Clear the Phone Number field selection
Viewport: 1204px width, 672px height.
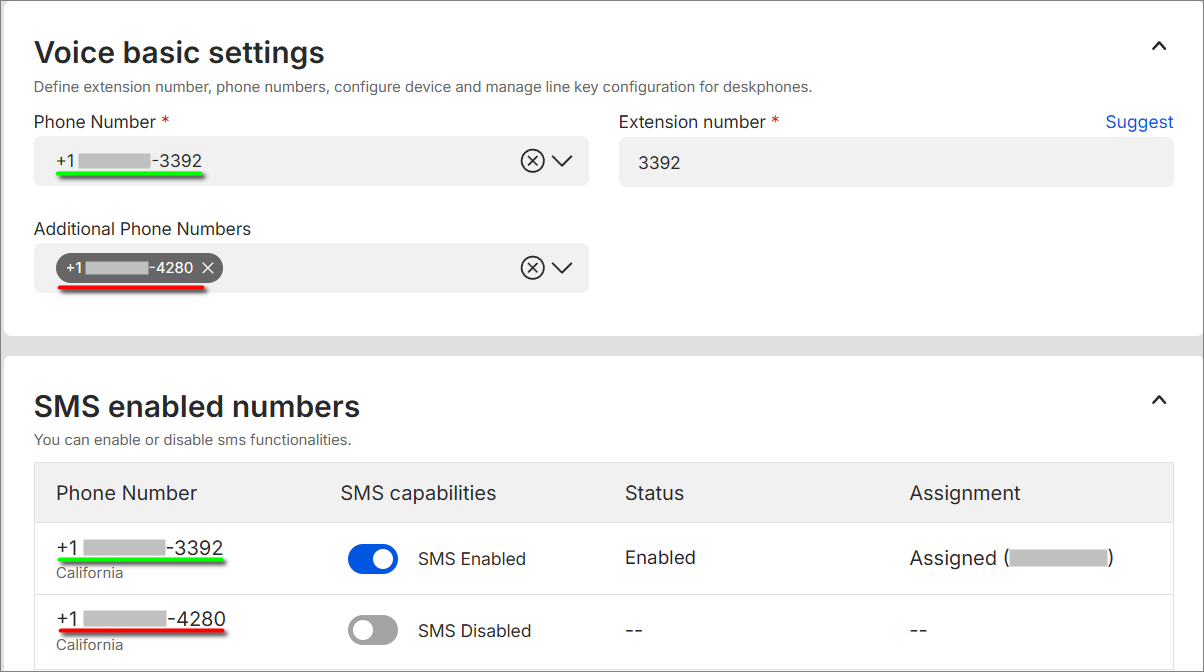pyautogui.click(x=532, y=161)
